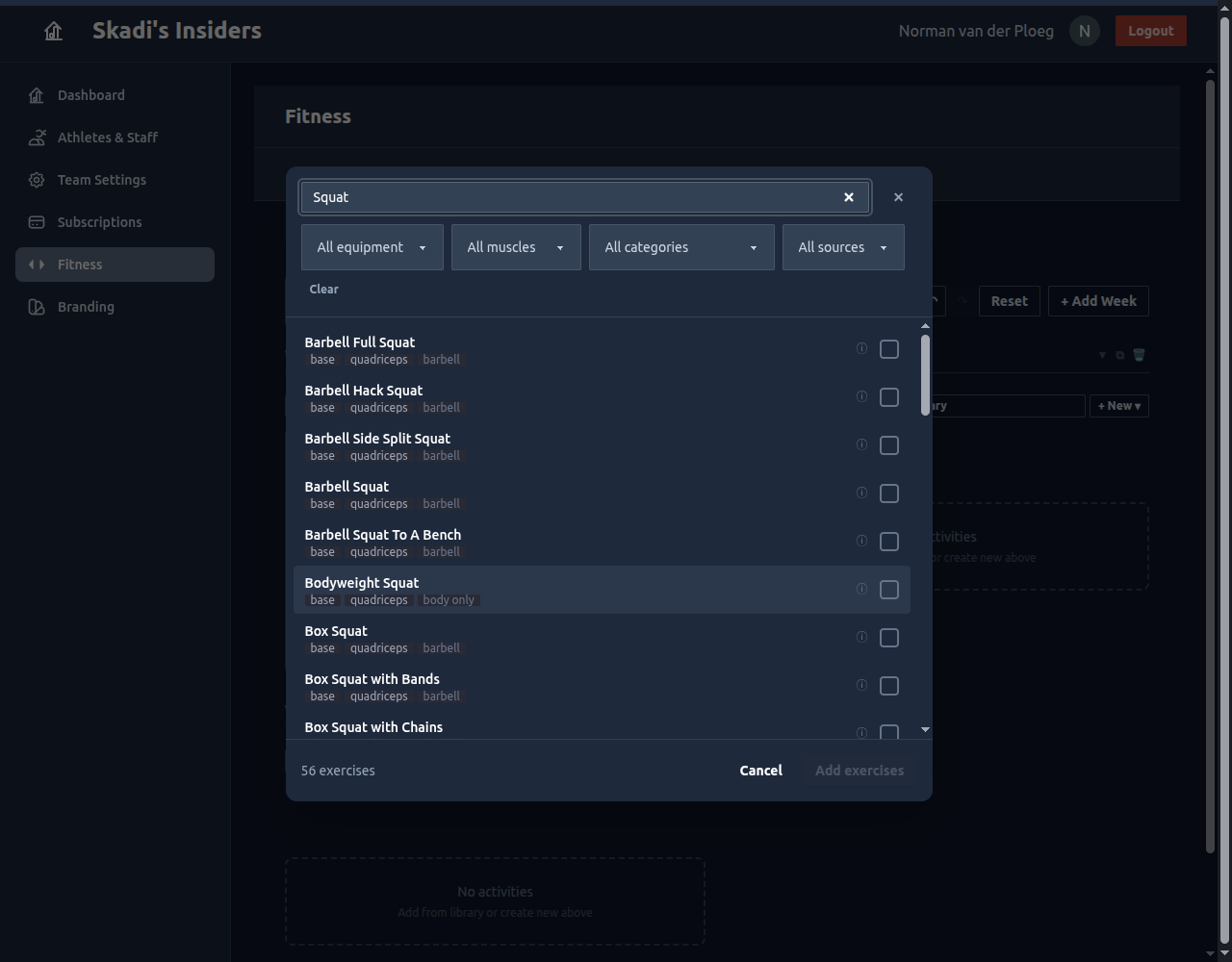Open the user avatar N
This screenshot has width=1232, height=962.
[x=1084, y=31]
